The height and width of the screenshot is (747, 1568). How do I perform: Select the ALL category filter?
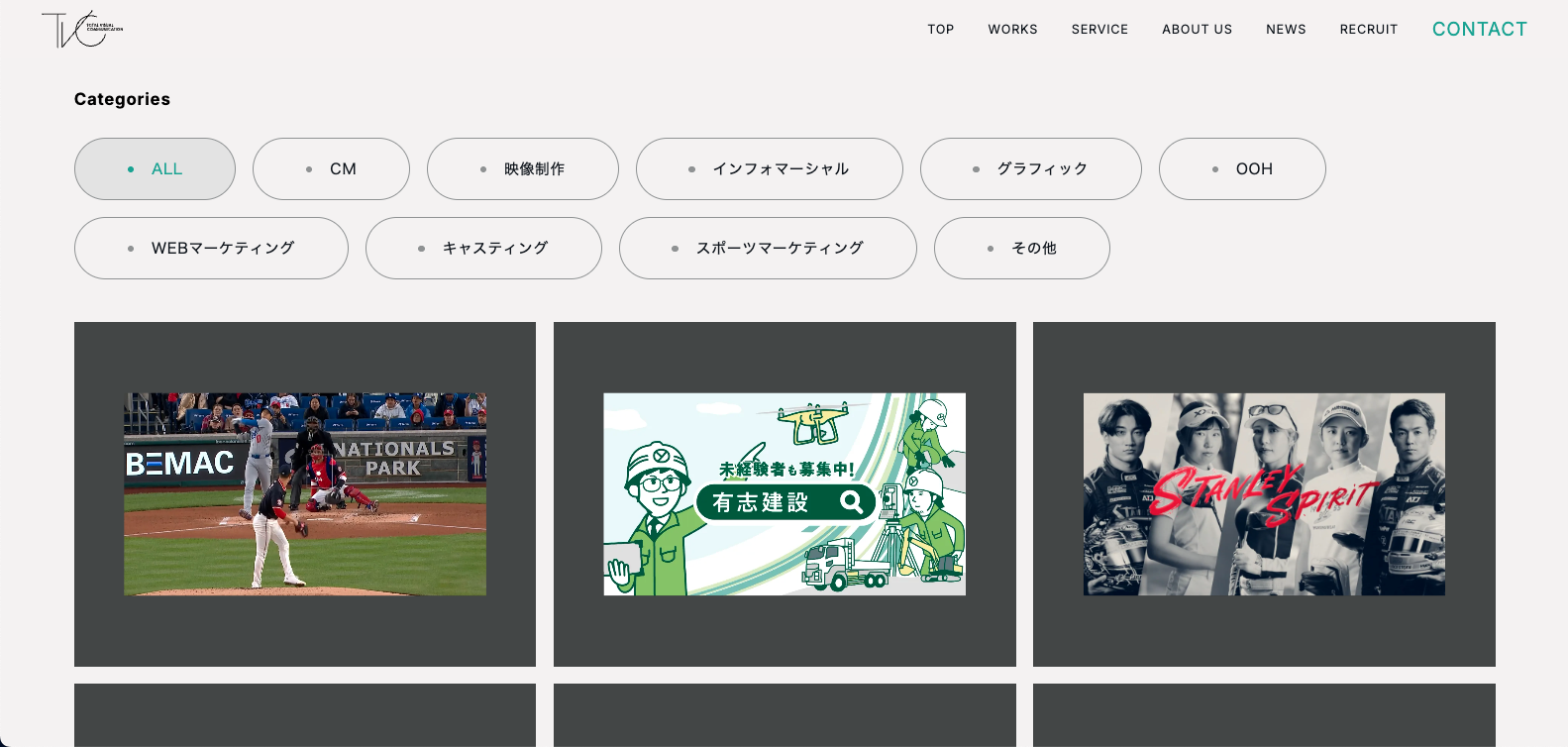(155, 169)
